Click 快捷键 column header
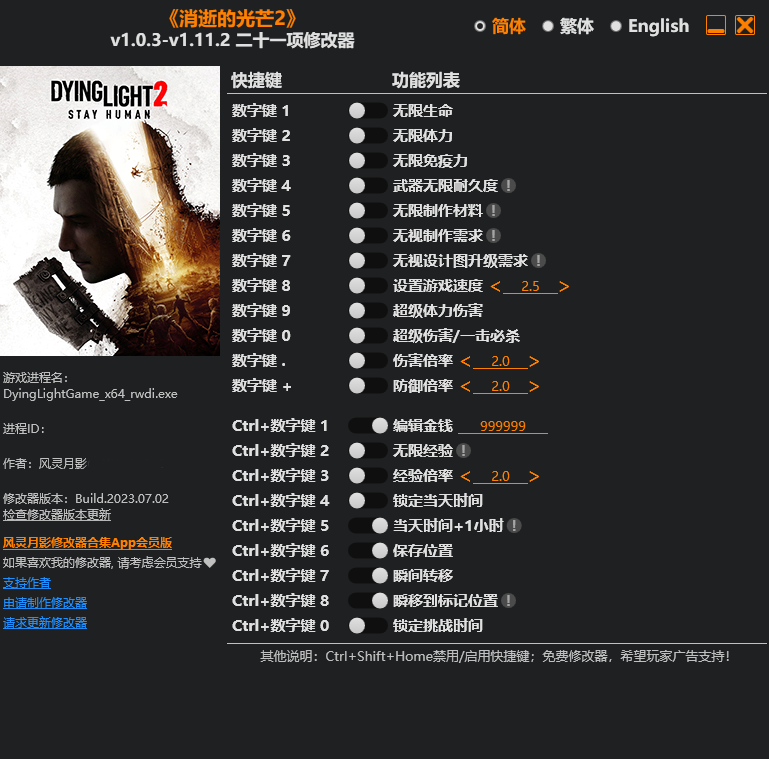This screenshot has width=769, height=759. tap(256, 80)
